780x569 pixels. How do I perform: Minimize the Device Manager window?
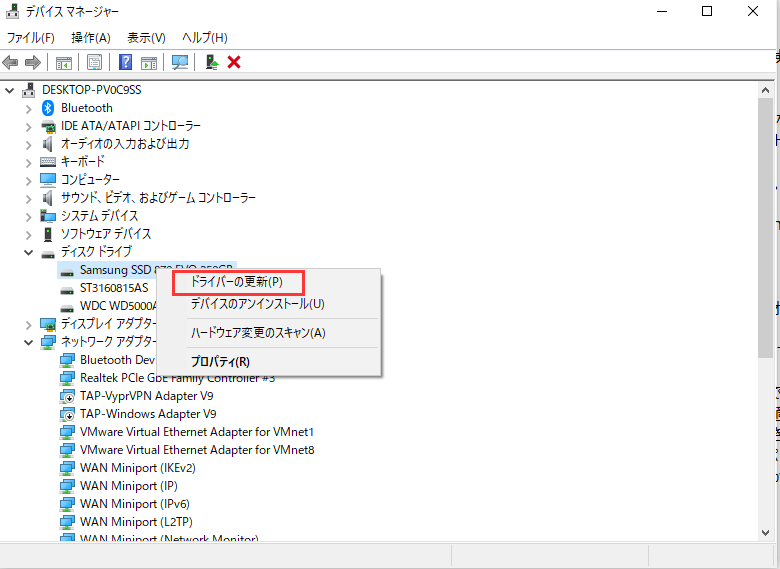tap(662, 11)
